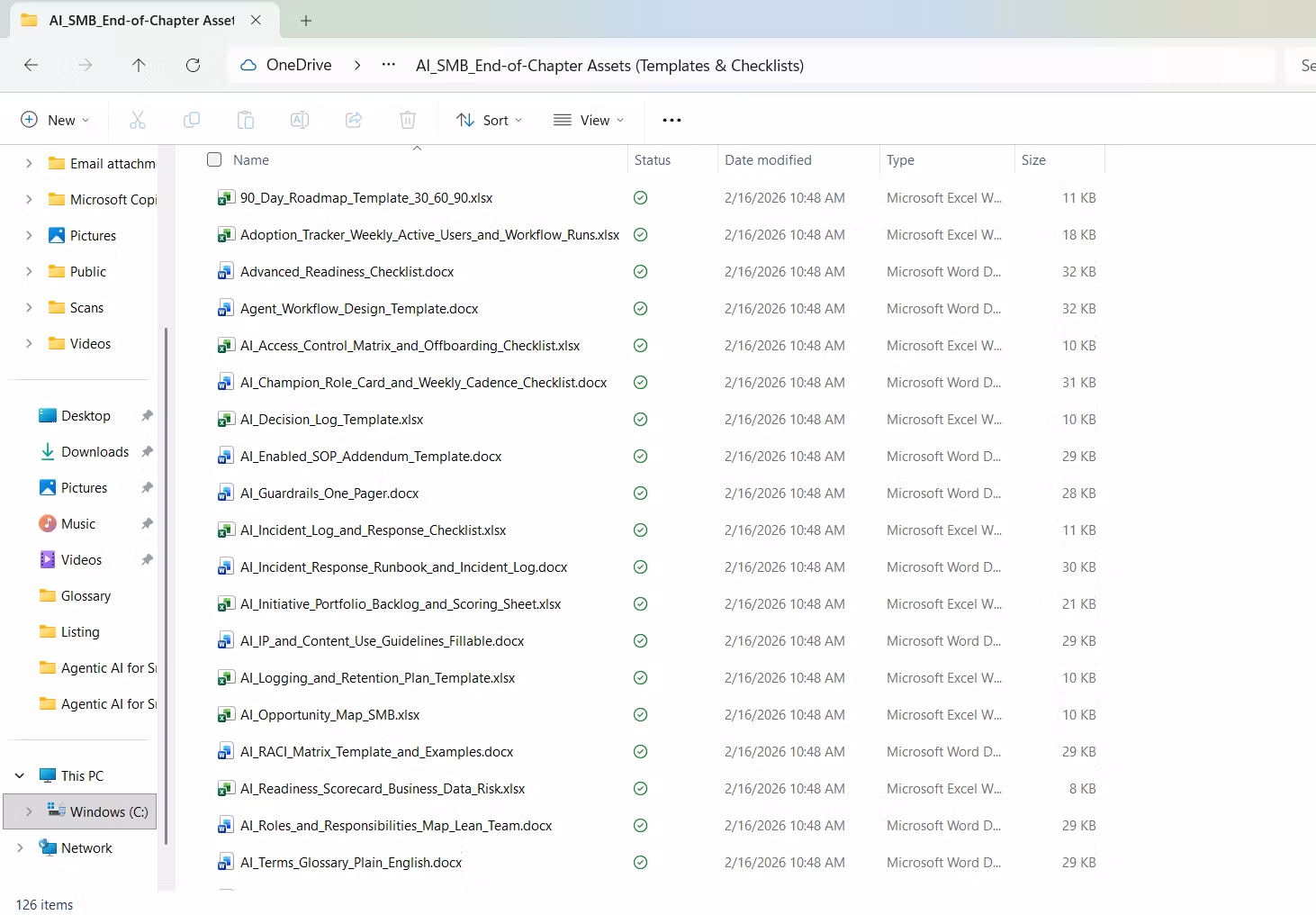Select AI_Initiative_Portfolio_Backlog_and_Scoring_Sheet.xlsx

[401, 604]
